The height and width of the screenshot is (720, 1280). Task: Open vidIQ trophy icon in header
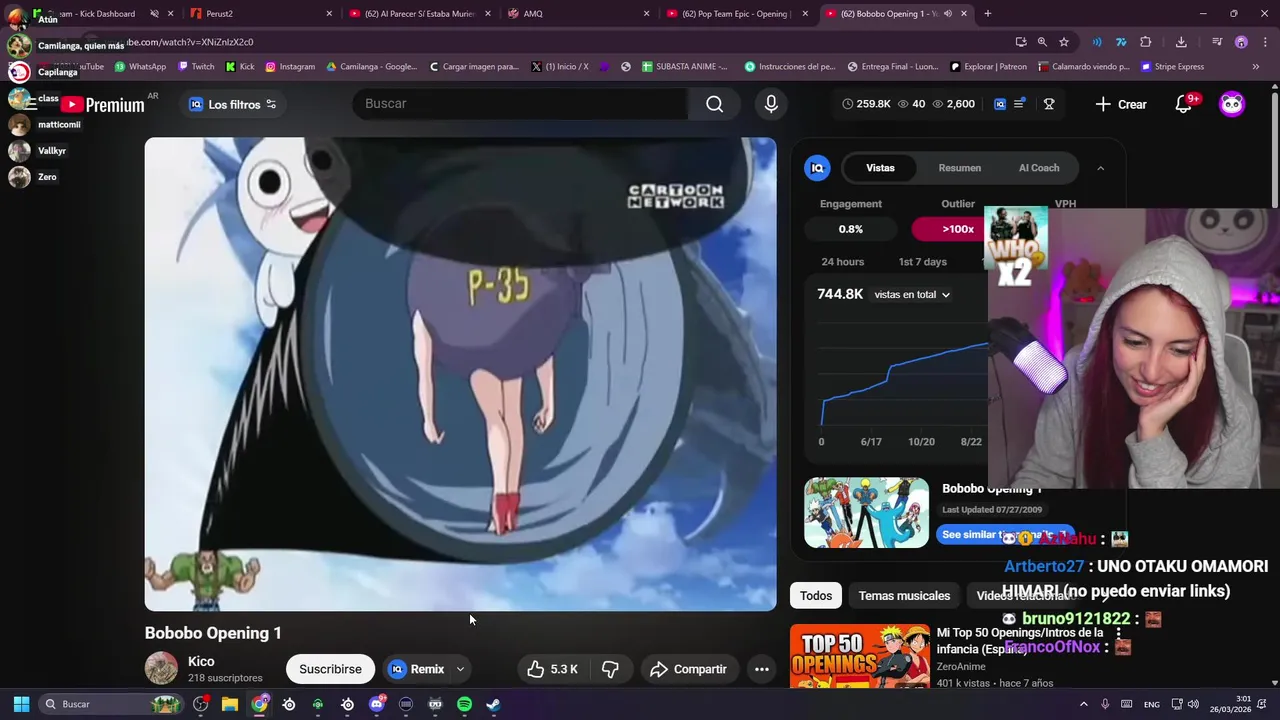1049,104
